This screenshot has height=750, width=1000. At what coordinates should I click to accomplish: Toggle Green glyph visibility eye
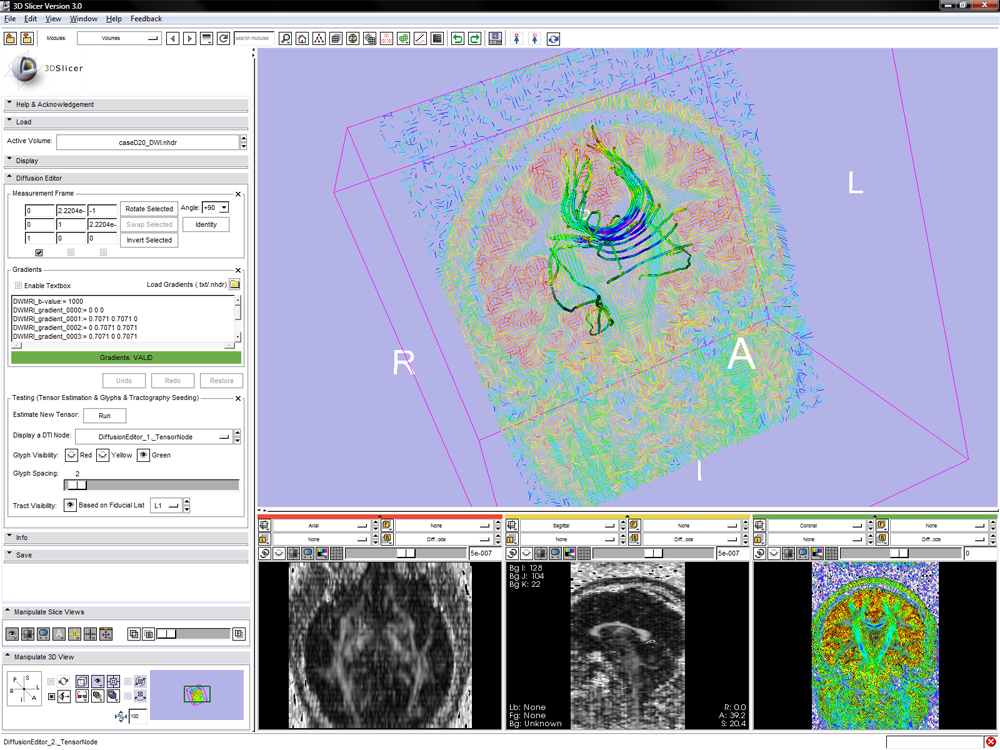coord(143,455)
